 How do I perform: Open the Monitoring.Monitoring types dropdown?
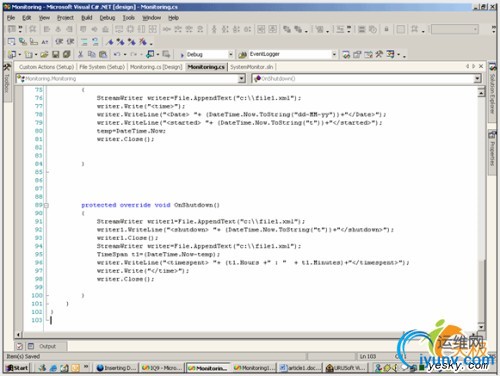(242, 79)
